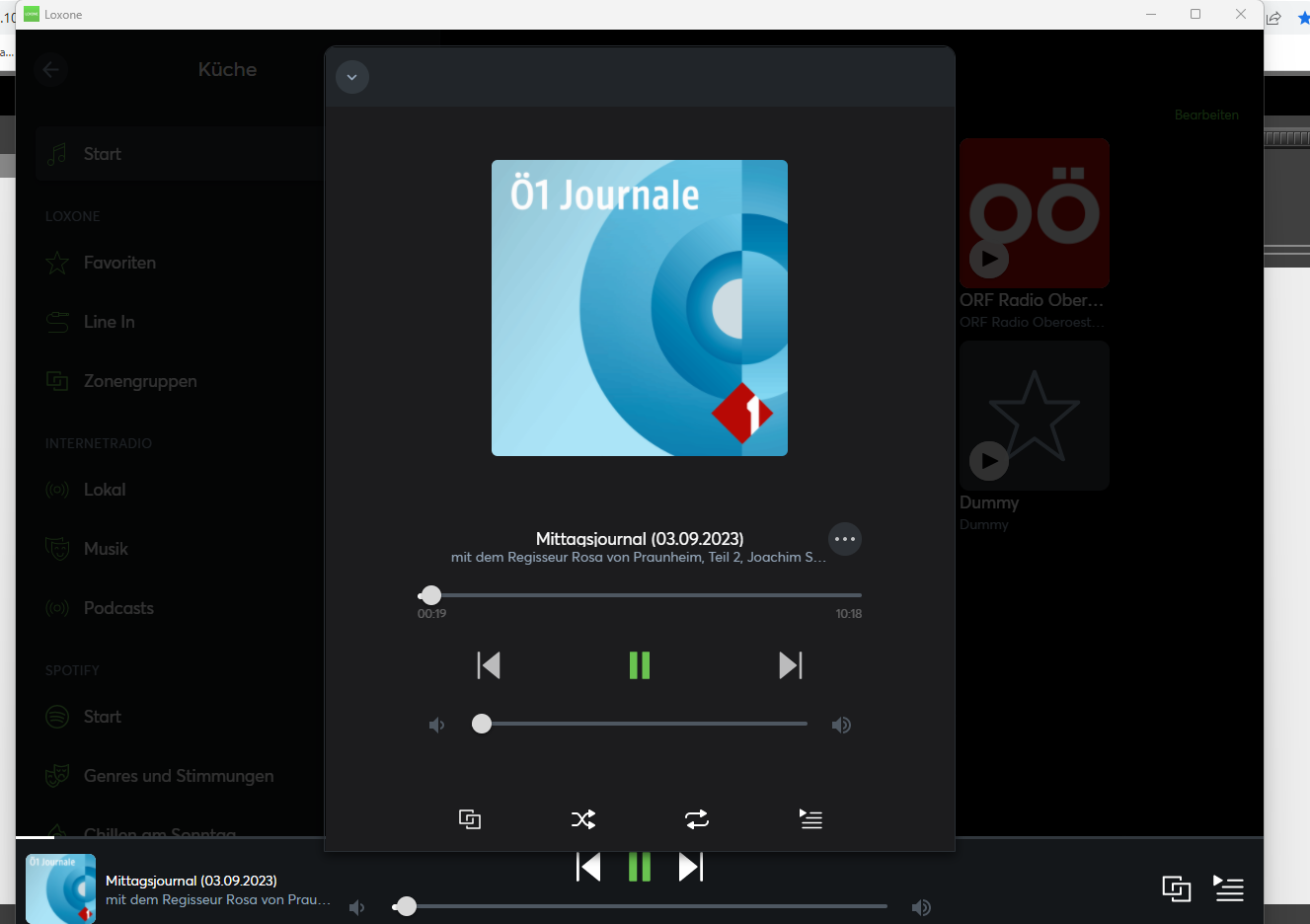Click the track progress slider in the popup
The height and width of the screenshot is (924, 1310).
(x=640, y=595)
